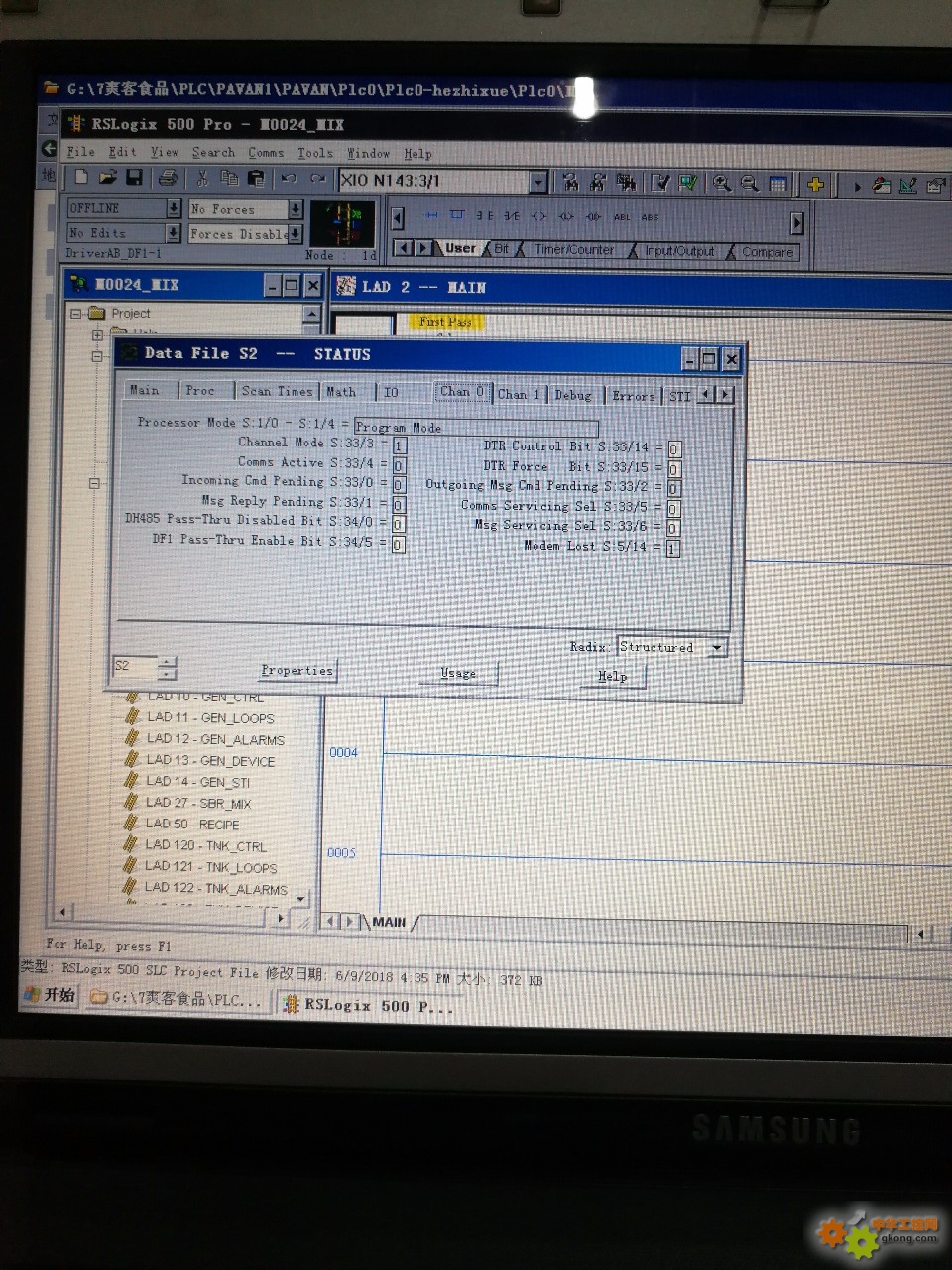Viewport: 952px width, 1270px height.
Task: Click the Cut scissors toolbar icon
Action: 202,179
